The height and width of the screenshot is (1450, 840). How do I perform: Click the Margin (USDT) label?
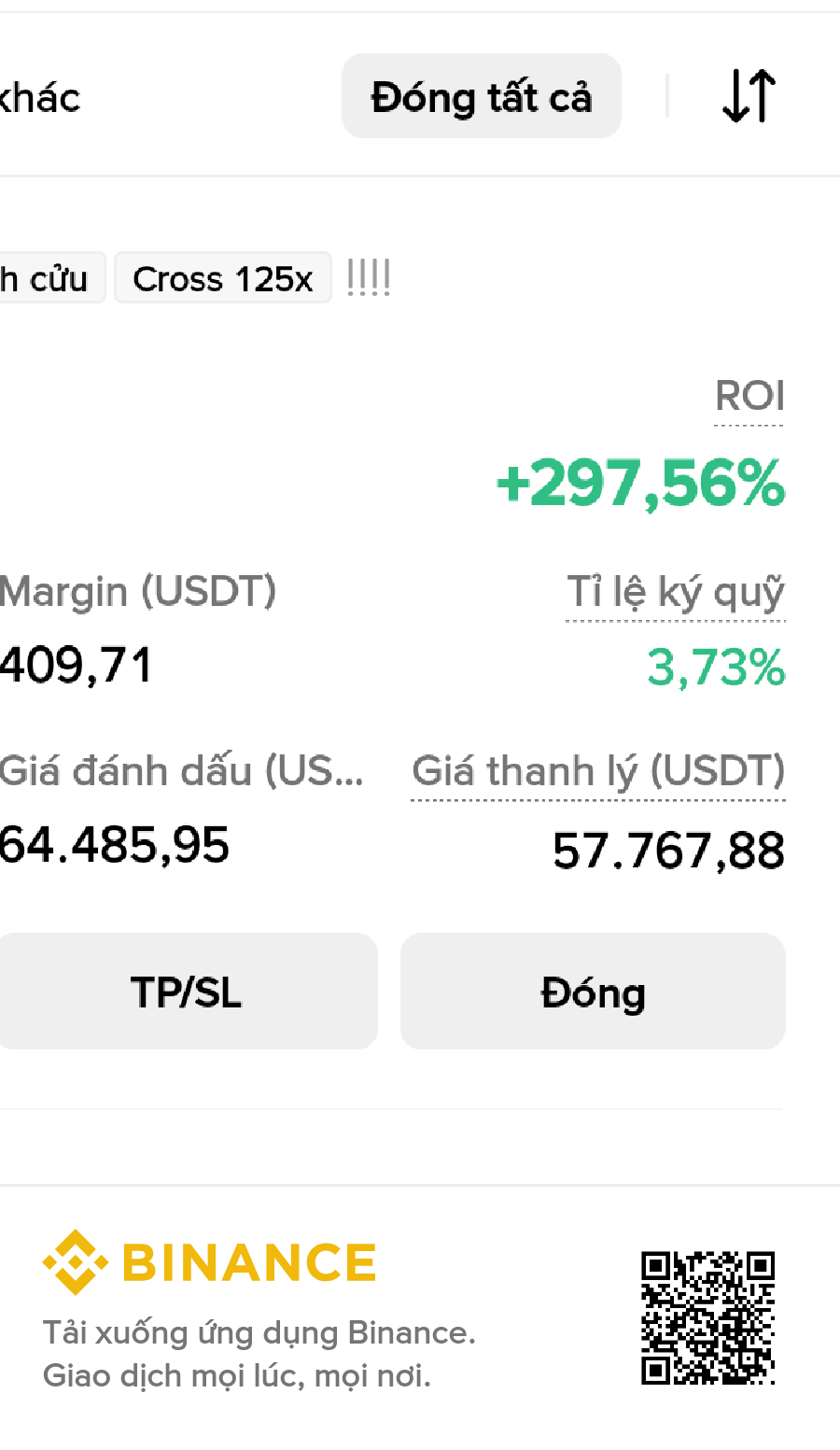point(138,592)
